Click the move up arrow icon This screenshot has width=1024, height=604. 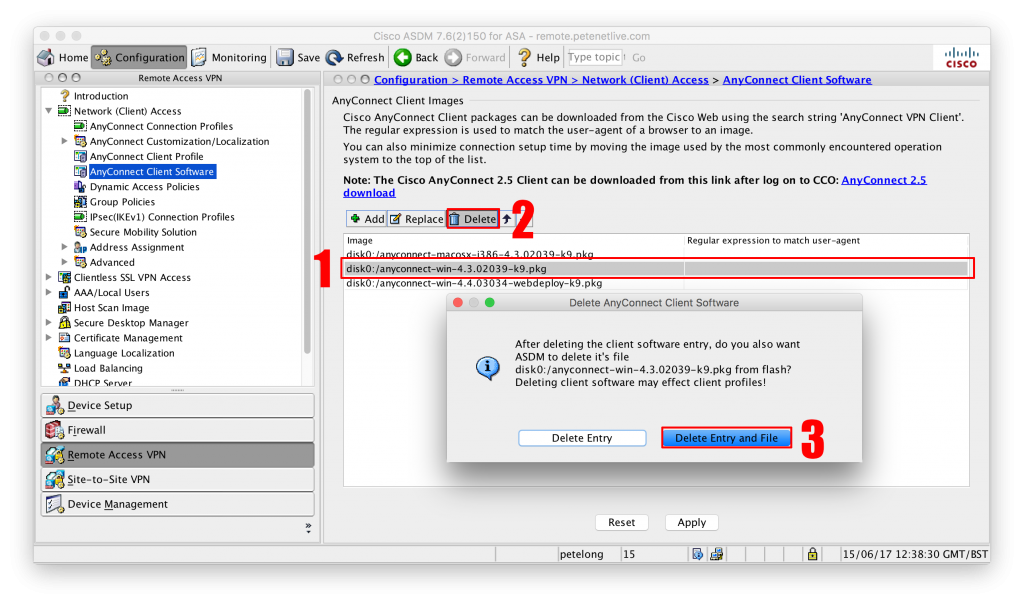click(507, 219)
